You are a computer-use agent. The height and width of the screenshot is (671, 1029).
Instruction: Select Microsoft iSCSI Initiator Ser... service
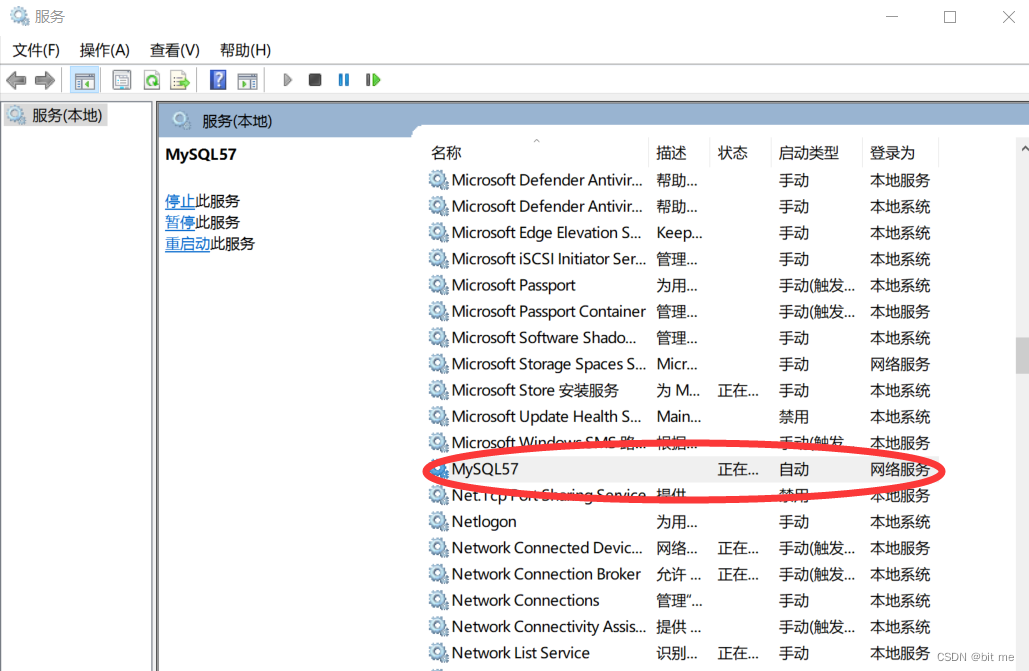682,259
